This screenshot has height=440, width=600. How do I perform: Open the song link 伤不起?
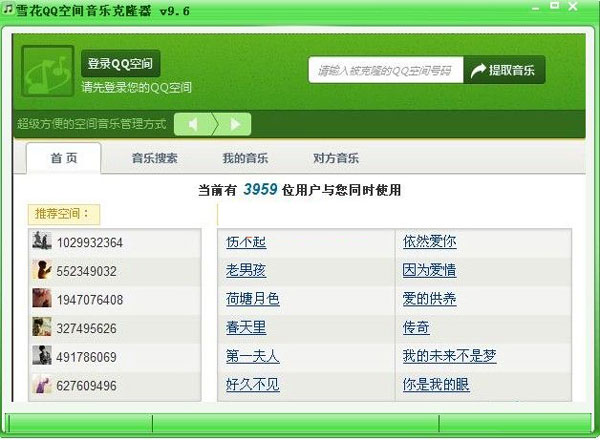click(x=246, y=242)
